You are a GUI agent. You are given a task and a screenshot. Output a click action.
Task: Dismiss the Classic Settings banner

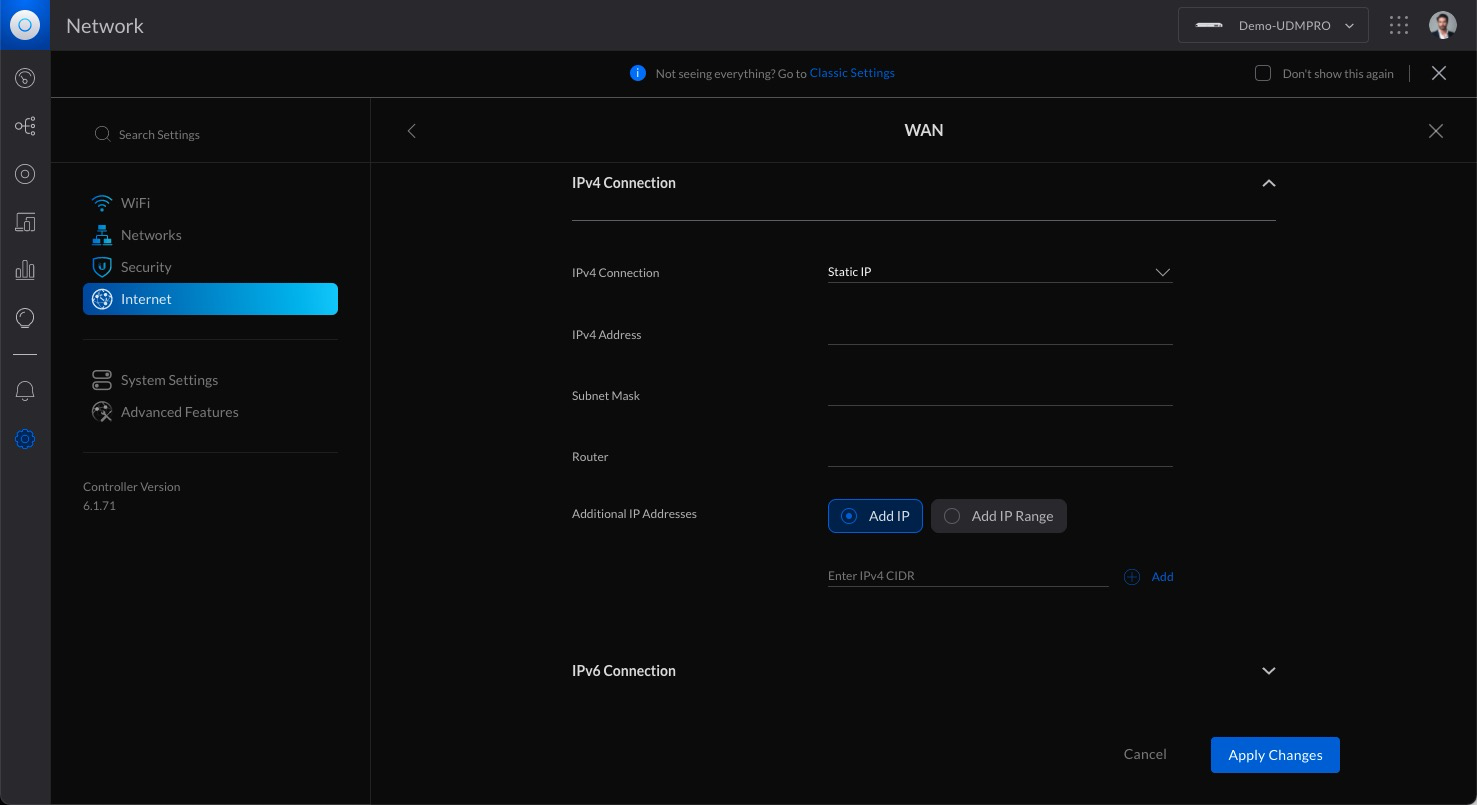click(x=1439, y=73)
